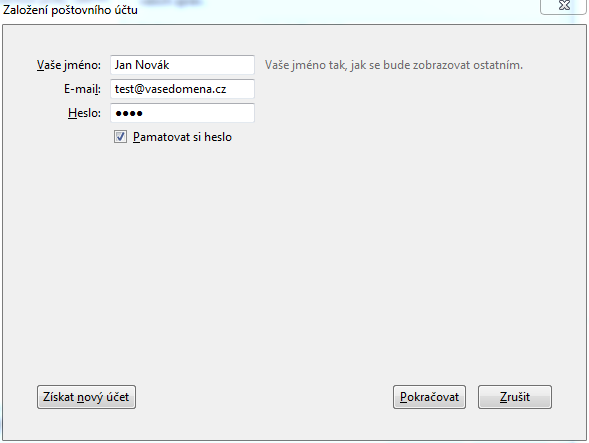The height and width of the screenshot is (443, 589).
Task: Focus the E-mail address input field
Action: [182, 89]
